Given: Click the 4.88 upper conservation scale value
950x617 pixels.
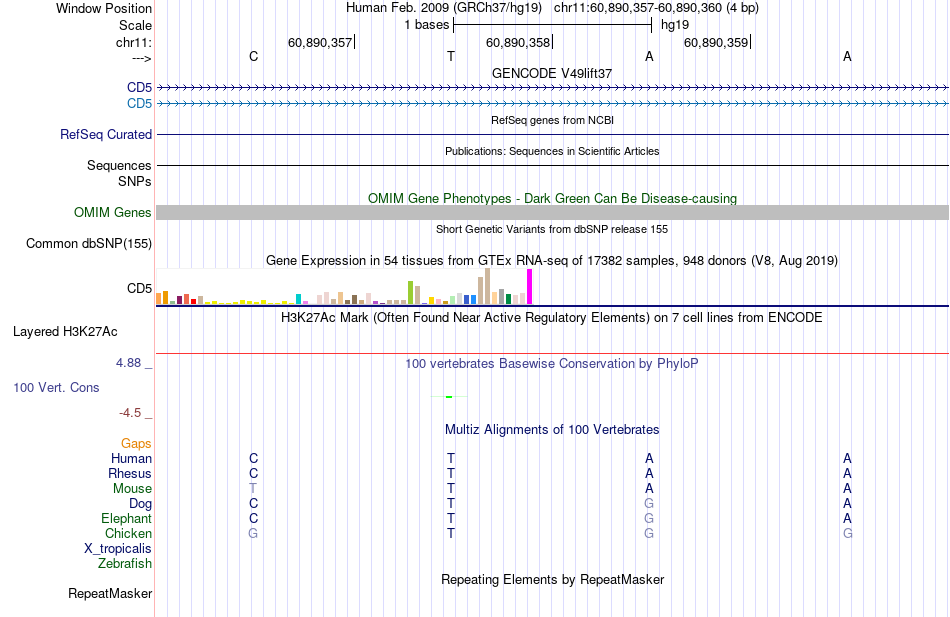Looking at the screenshot, I should click(128, 362).
